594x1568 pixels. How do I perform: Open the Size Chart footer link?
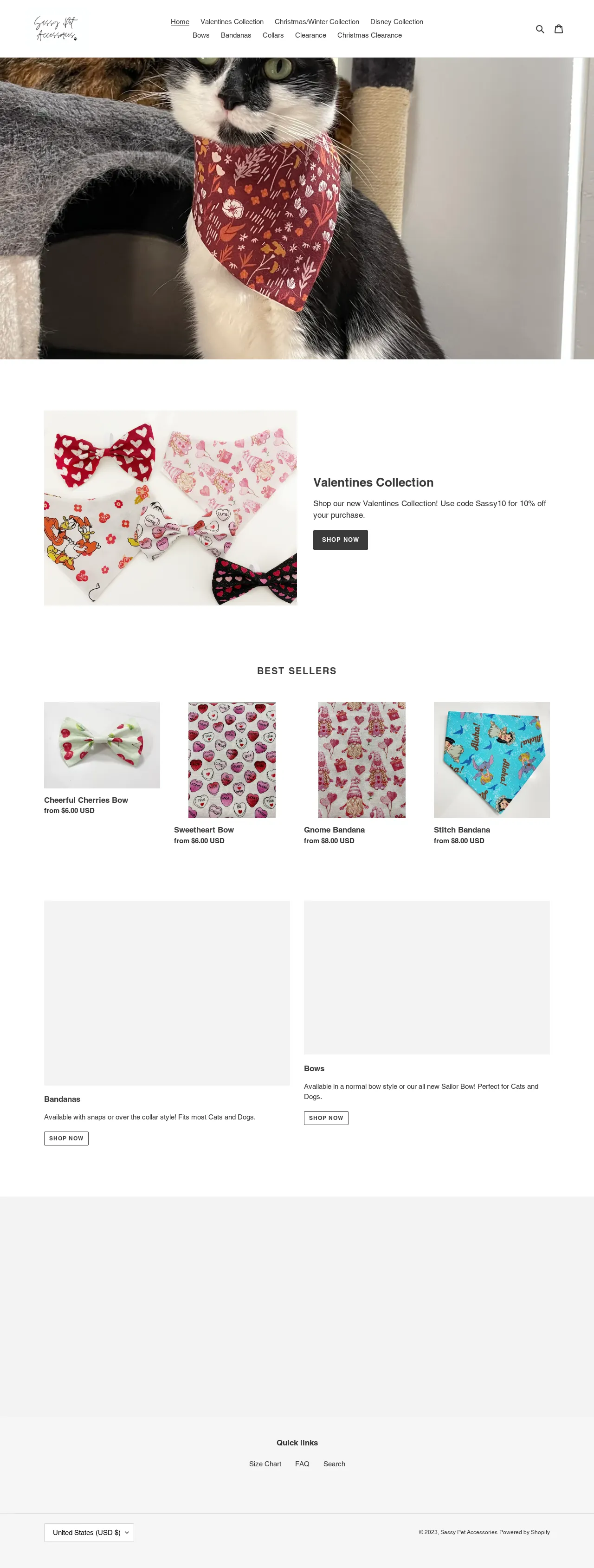(x=265, y=1464)
